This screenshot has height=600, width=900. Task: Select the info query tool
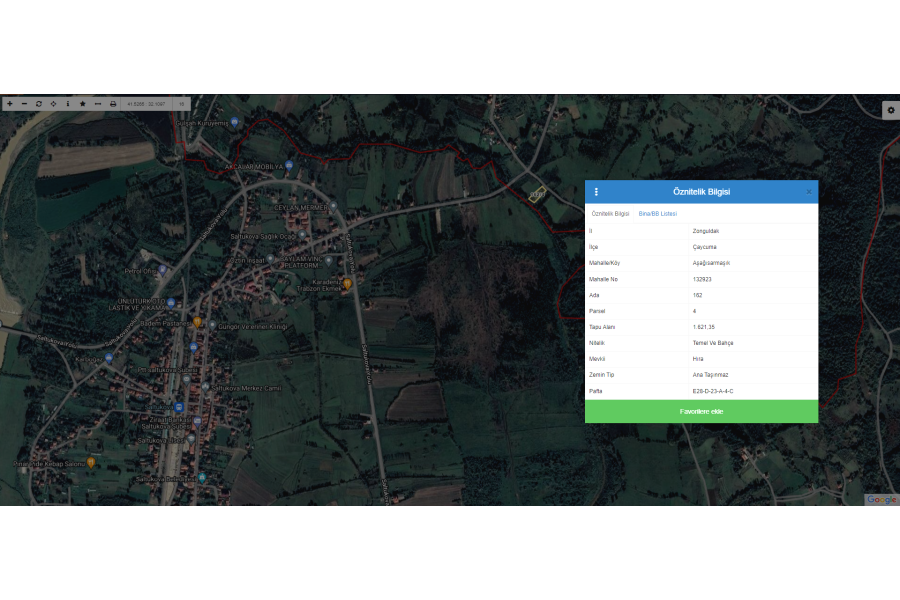(x=68, y=103)
